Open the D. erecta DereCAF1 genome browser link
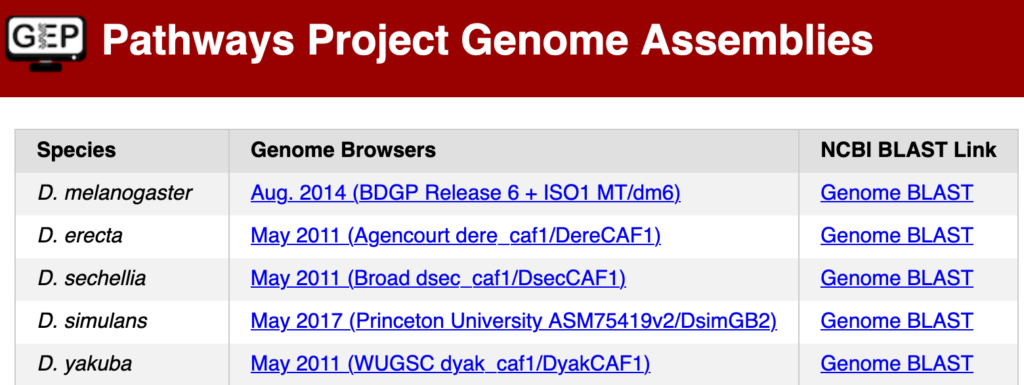Viewport: 1024px width, 385px height. pyautogui.click(x=456, y=236)
